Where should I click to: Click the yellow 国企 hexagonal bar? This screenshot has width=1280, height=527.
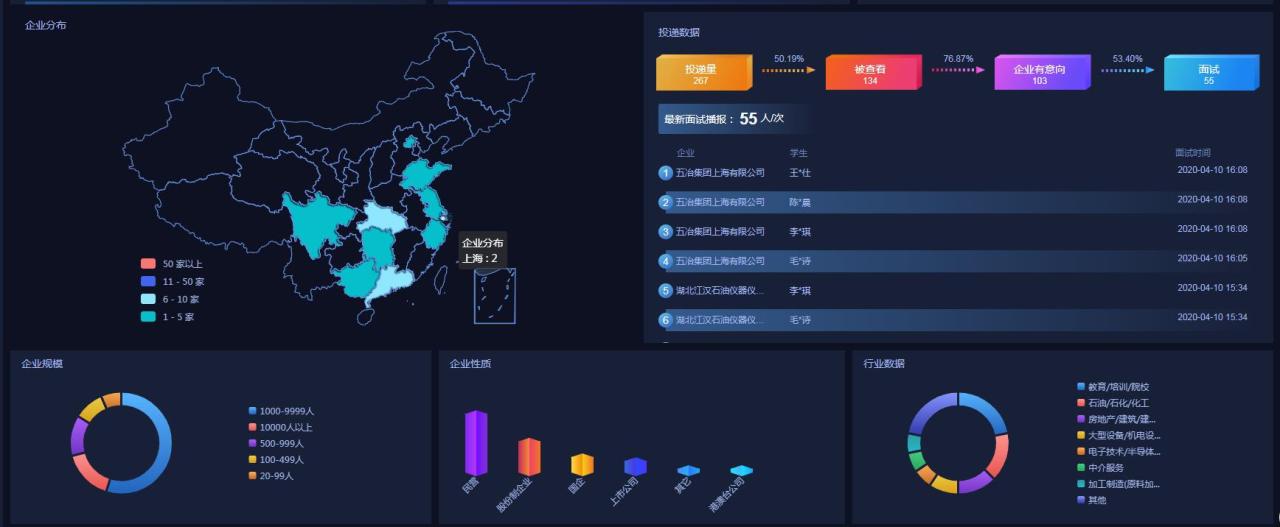(x=582, y=465)
